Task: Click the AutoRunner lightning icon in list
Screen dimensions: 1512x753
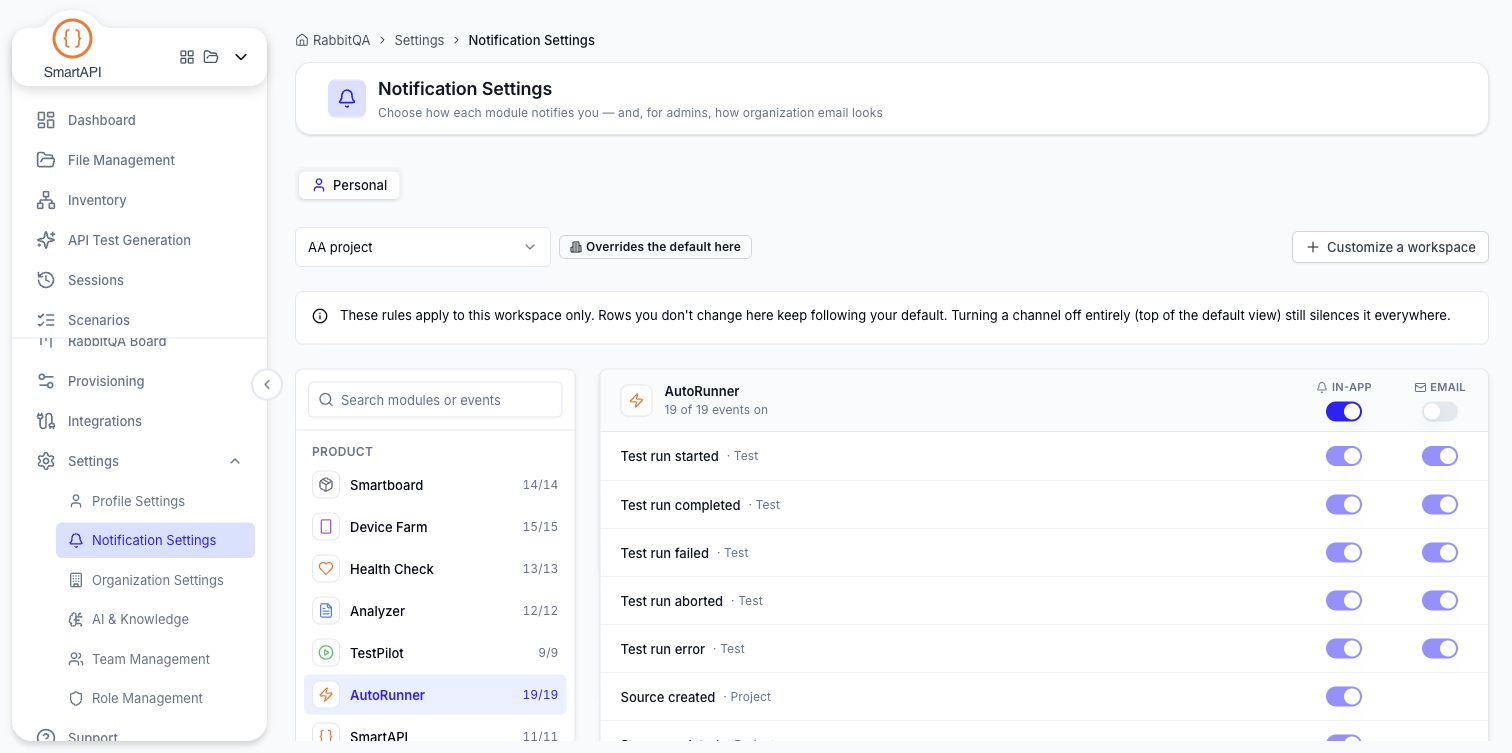Action: click(x=326, y=695)
